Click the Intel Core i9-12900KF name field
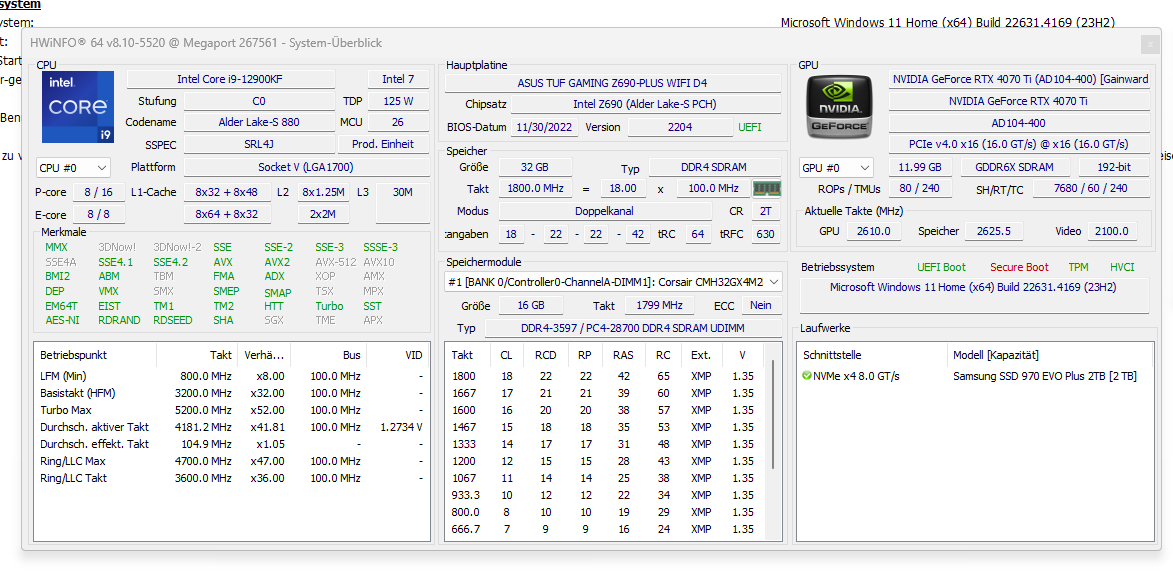The image size is (1173, 581). [x=244, y=79]
